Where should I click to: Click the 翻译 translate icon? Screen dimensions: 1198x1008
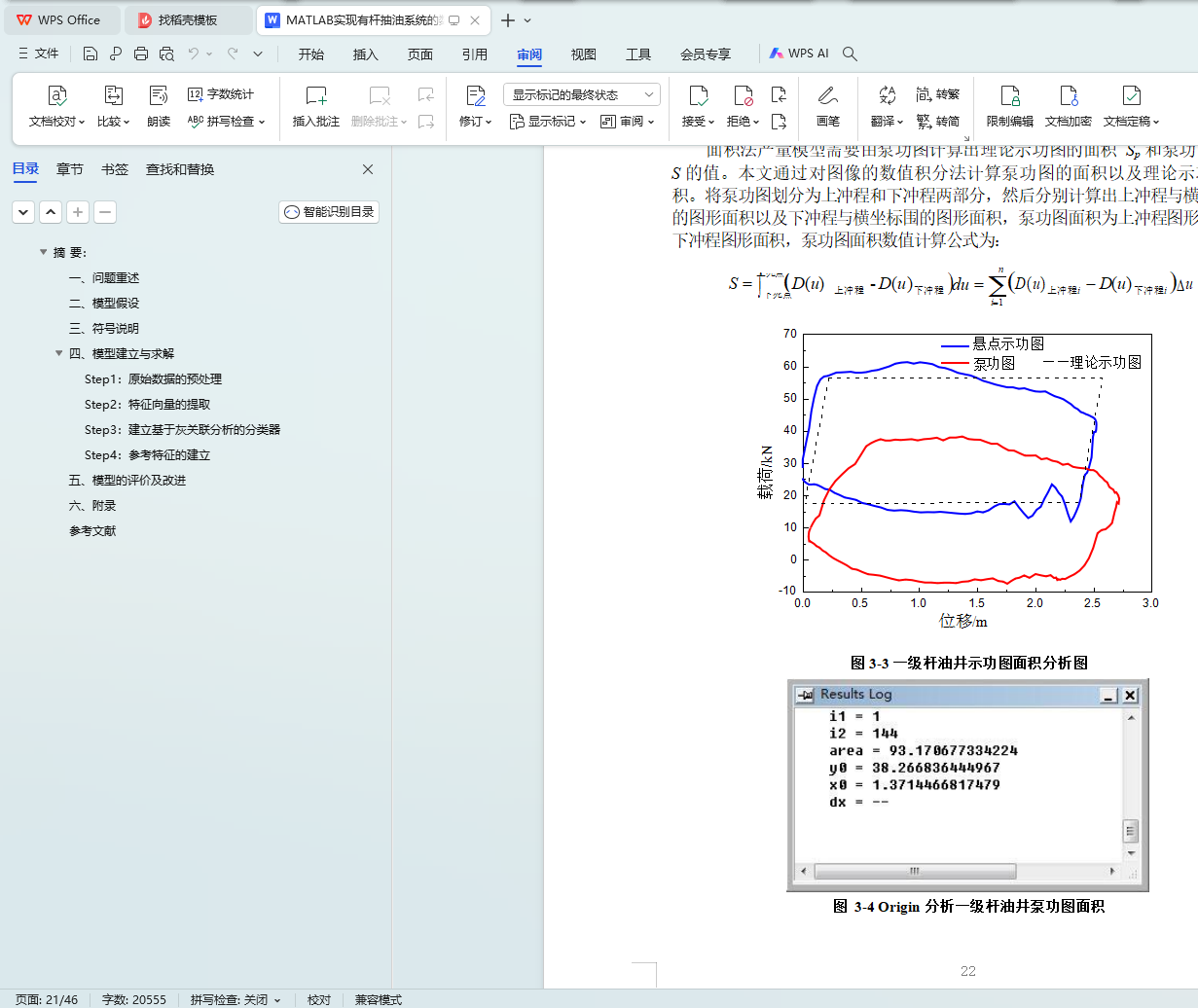tap(887, 95)
